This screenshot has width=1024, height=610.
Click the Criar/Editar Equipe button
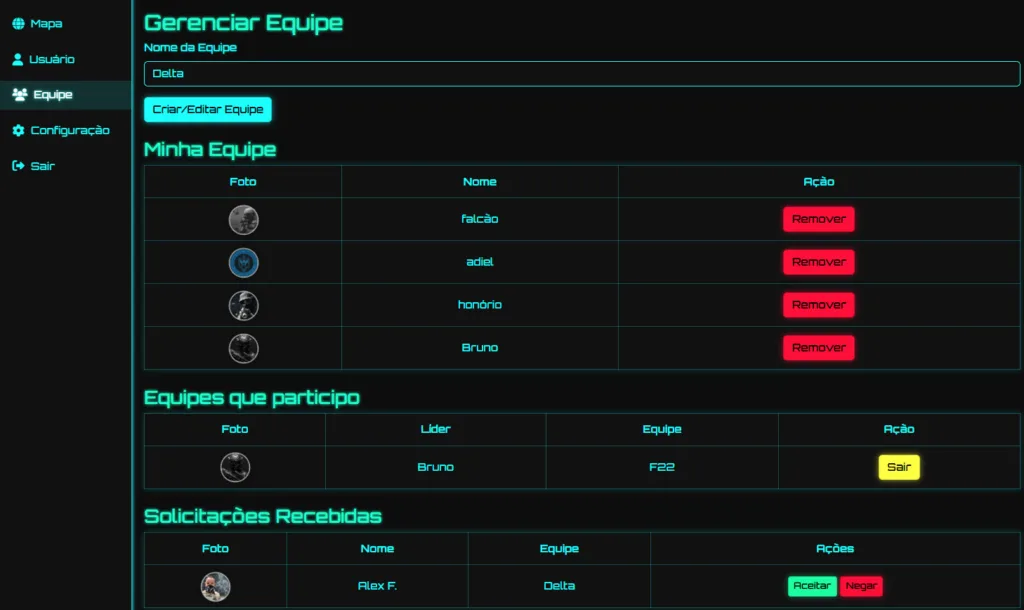207,110
